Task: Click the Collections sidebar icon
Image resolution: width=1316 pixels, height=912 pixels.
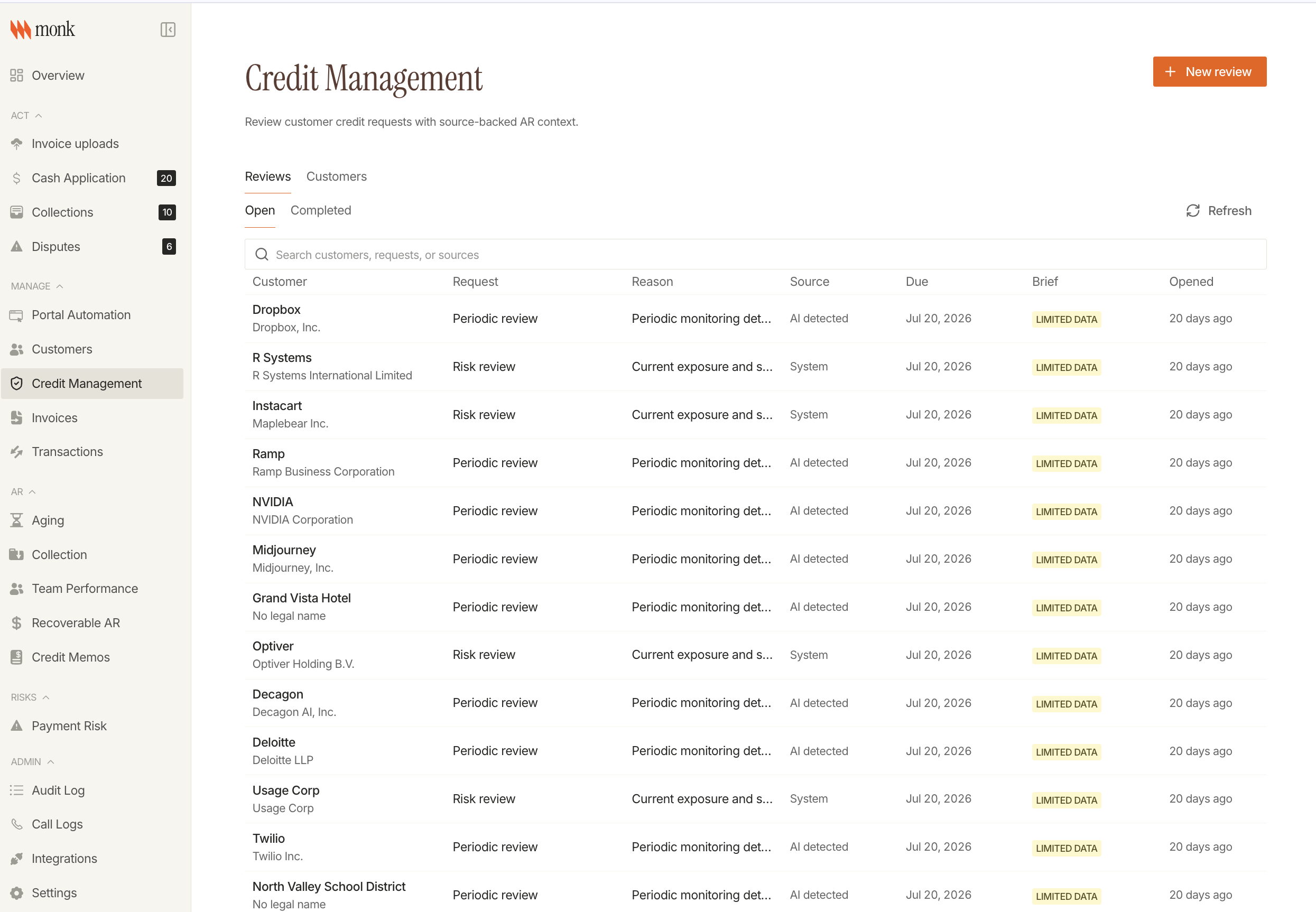Action: click(16, 212)
